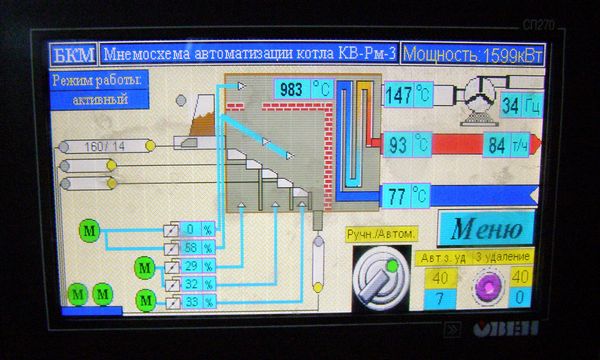The image size is (600, 360).
Task: Click the БКМ logo button
Action: 73,54
